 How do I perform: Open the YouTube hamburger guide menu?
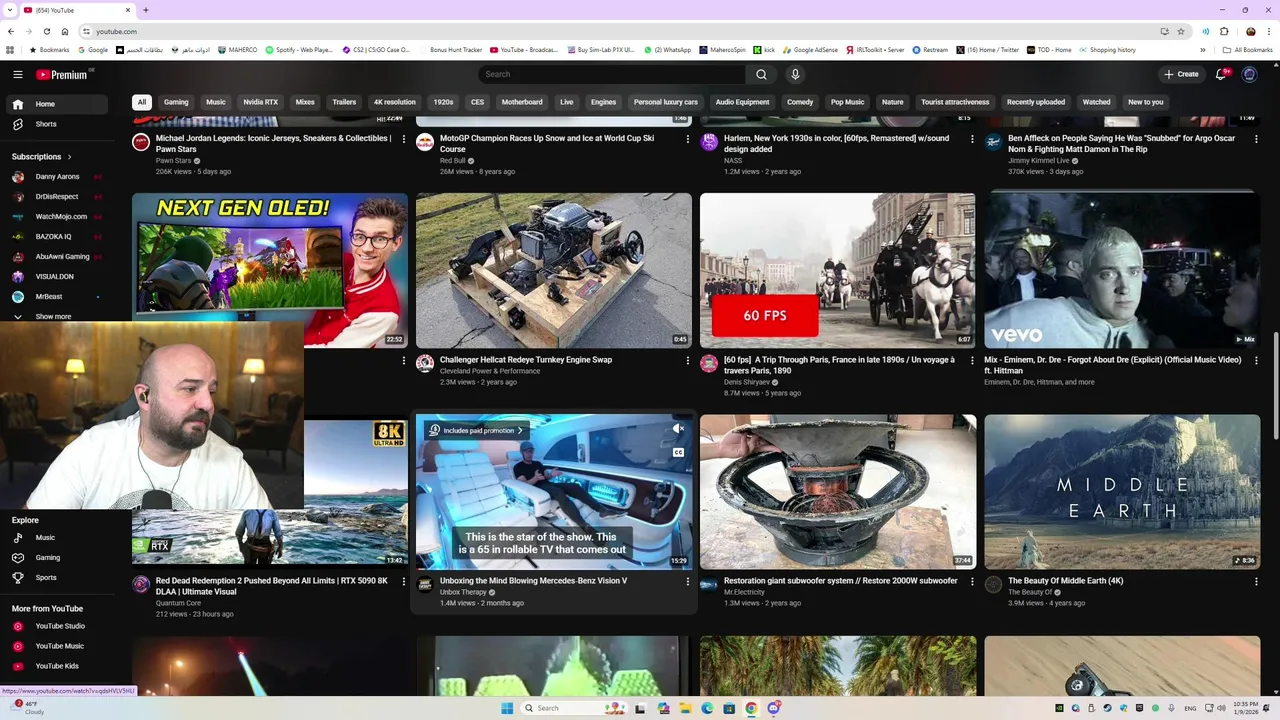coord(18,74)
